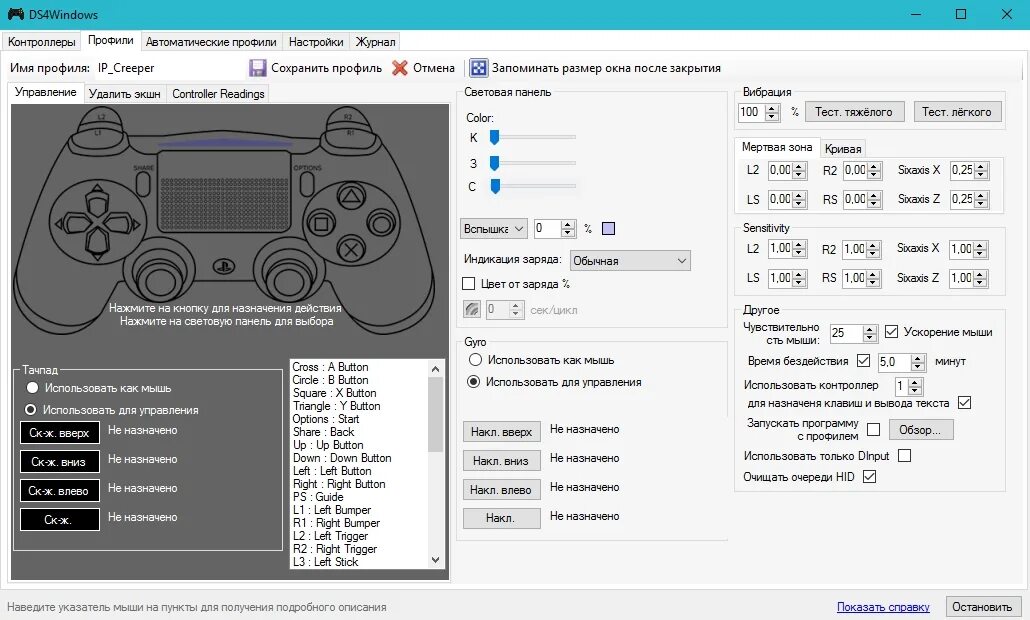The width and height of the screenshot is (1030, 620).
Task: Click the save profile floppy disk icon
Action: point(257,68)
